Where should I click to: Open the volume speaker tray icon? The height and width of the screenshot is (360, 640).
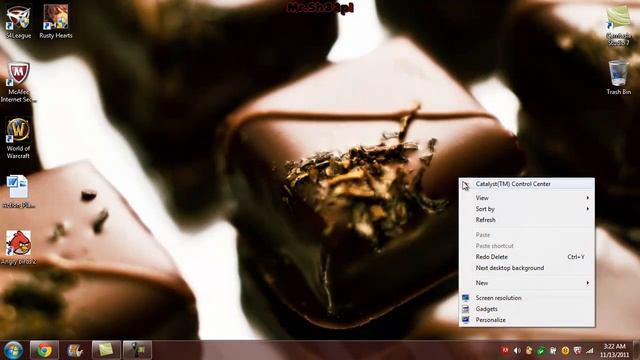(x=517, y=350)
